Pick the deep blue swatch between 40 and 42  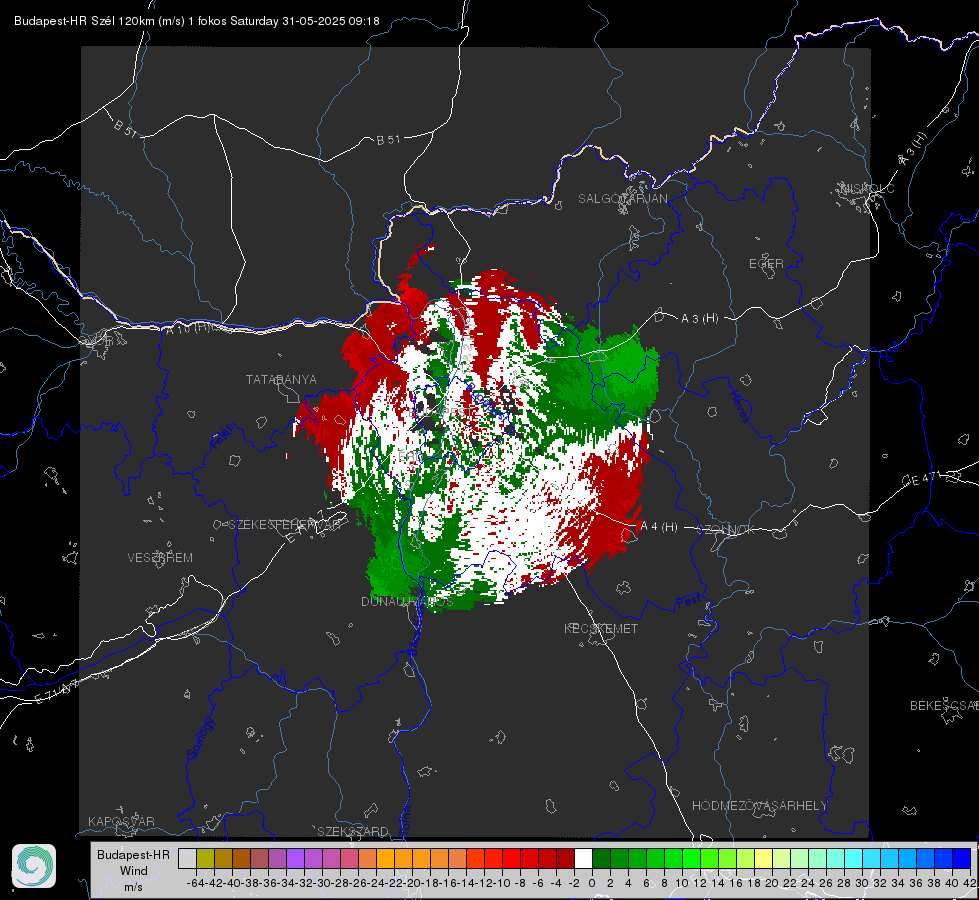[x=961, y=858]
